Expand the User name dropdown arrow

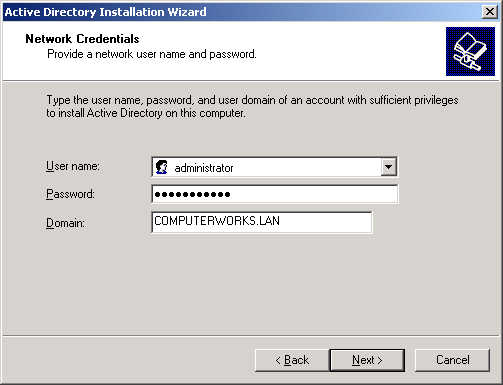pyautogui.click(x=389, y=167)
